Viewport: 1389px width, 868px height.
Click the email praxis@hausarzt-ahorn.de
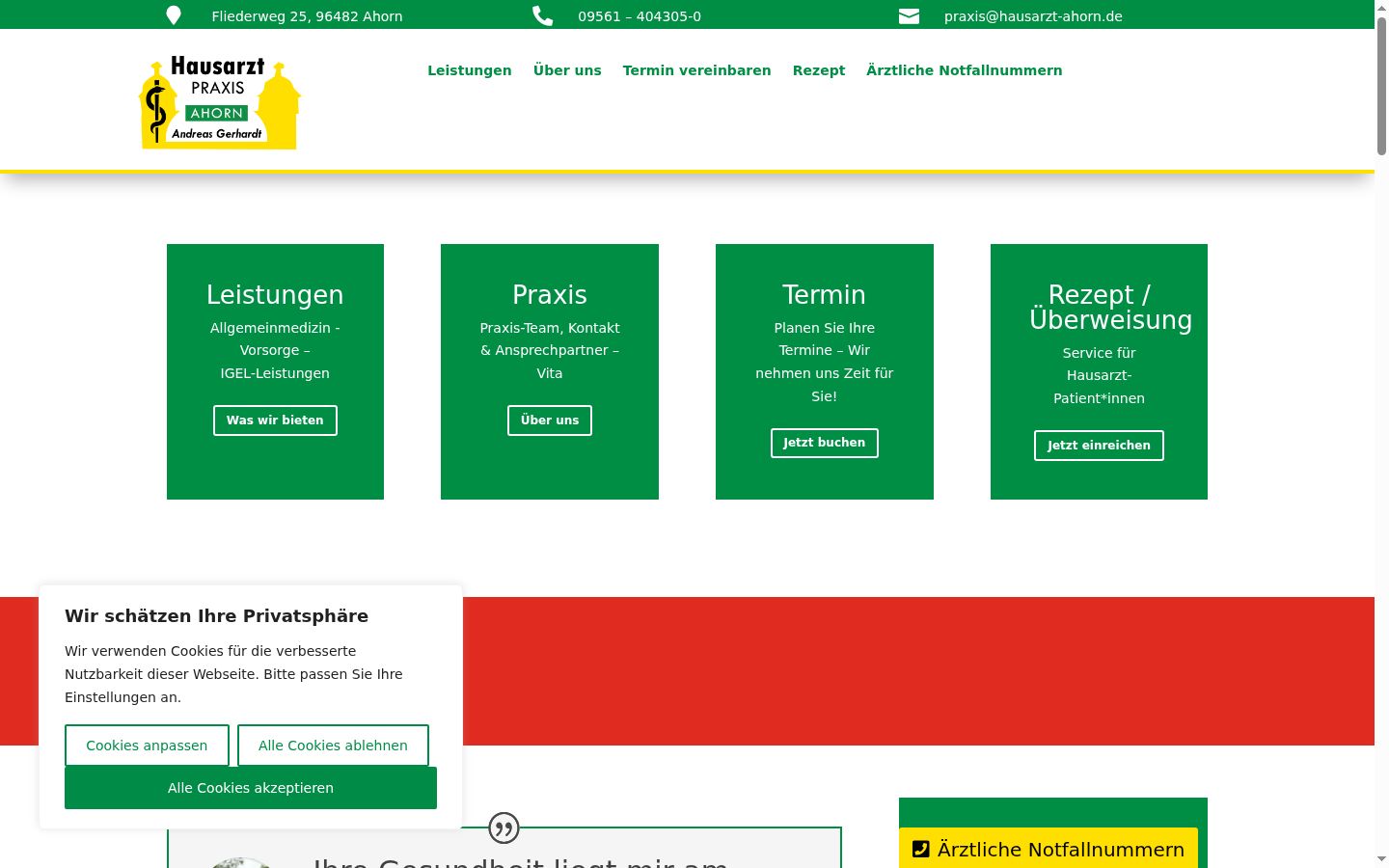click(1033, 16)
